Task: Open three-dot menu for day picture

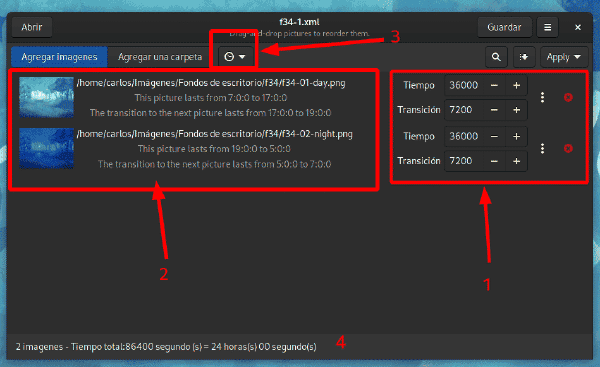Action: coord(542,98)
